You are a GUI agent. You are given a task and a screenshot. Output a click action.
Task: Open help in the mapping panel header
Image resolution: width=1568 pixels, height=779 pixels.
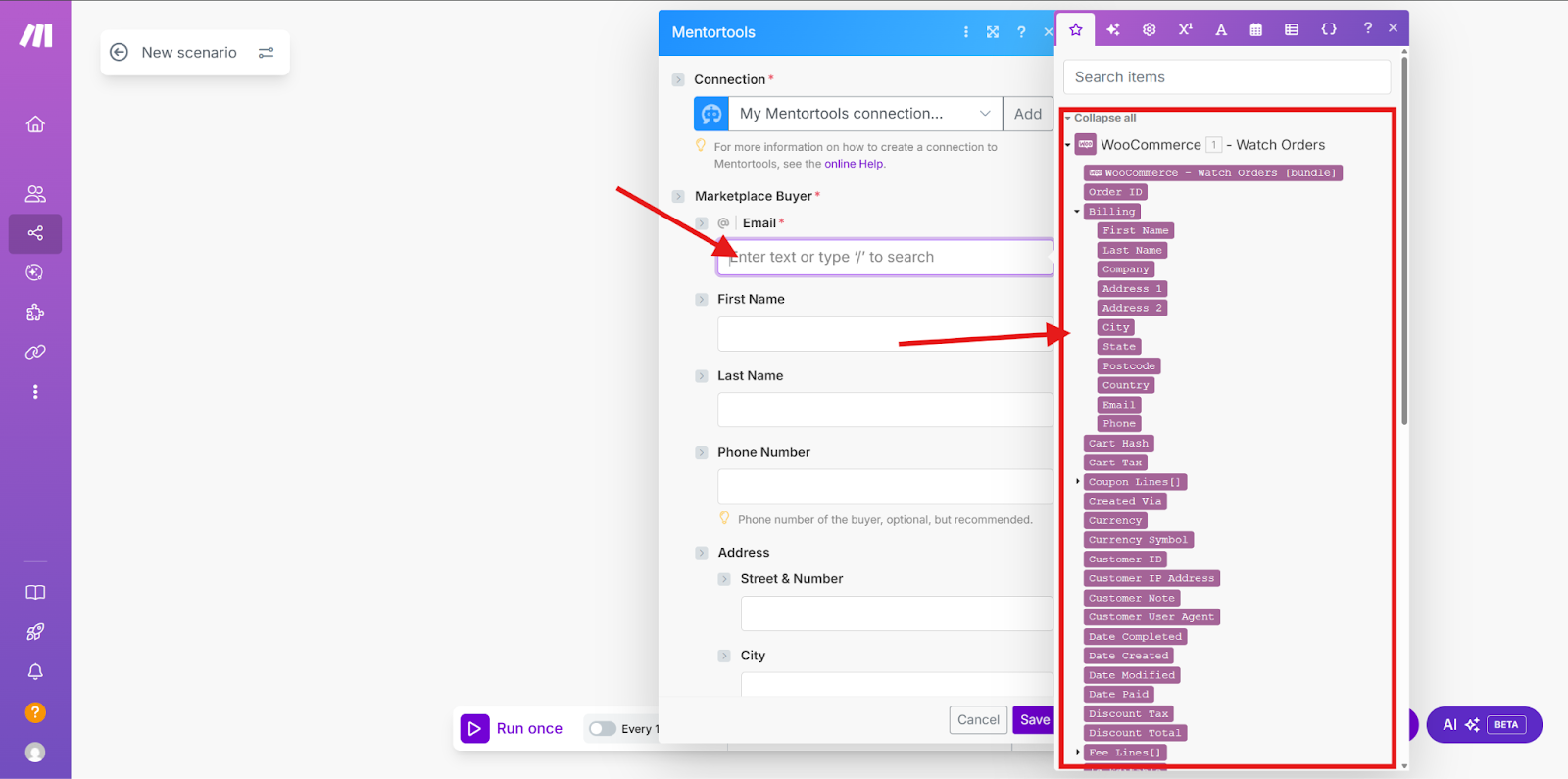(x=1367, y=28)
